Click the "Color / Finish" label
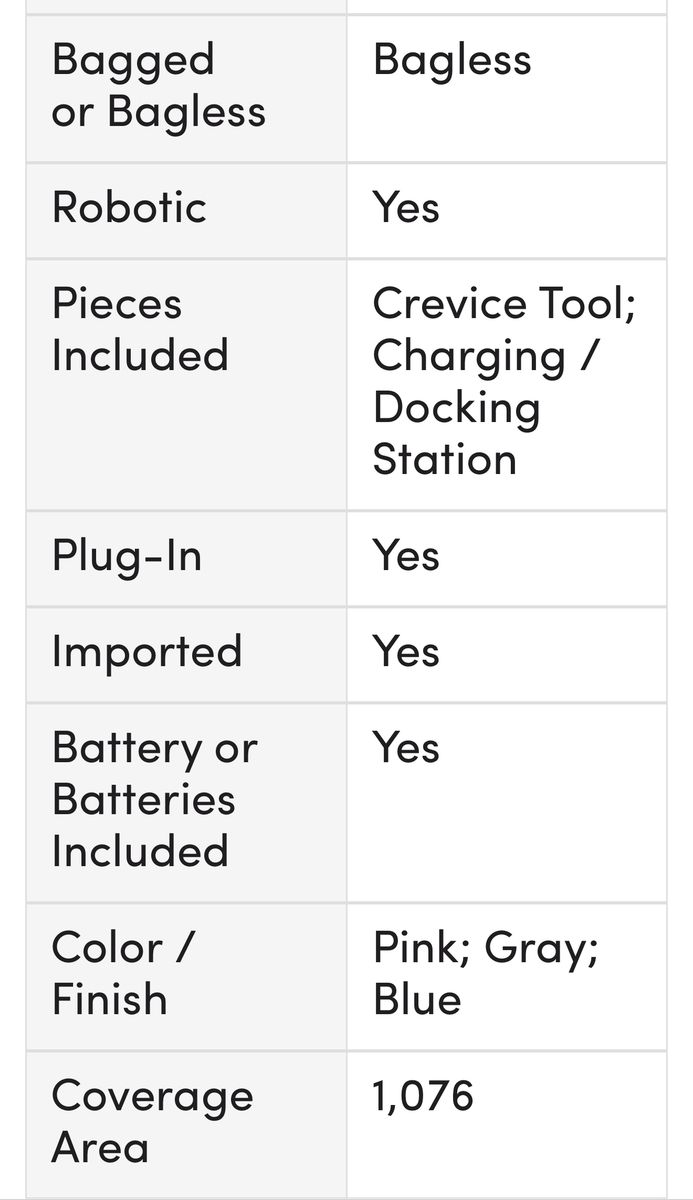Image resolution: width=693 pixels, height=1200 pixels. point(122,974)
